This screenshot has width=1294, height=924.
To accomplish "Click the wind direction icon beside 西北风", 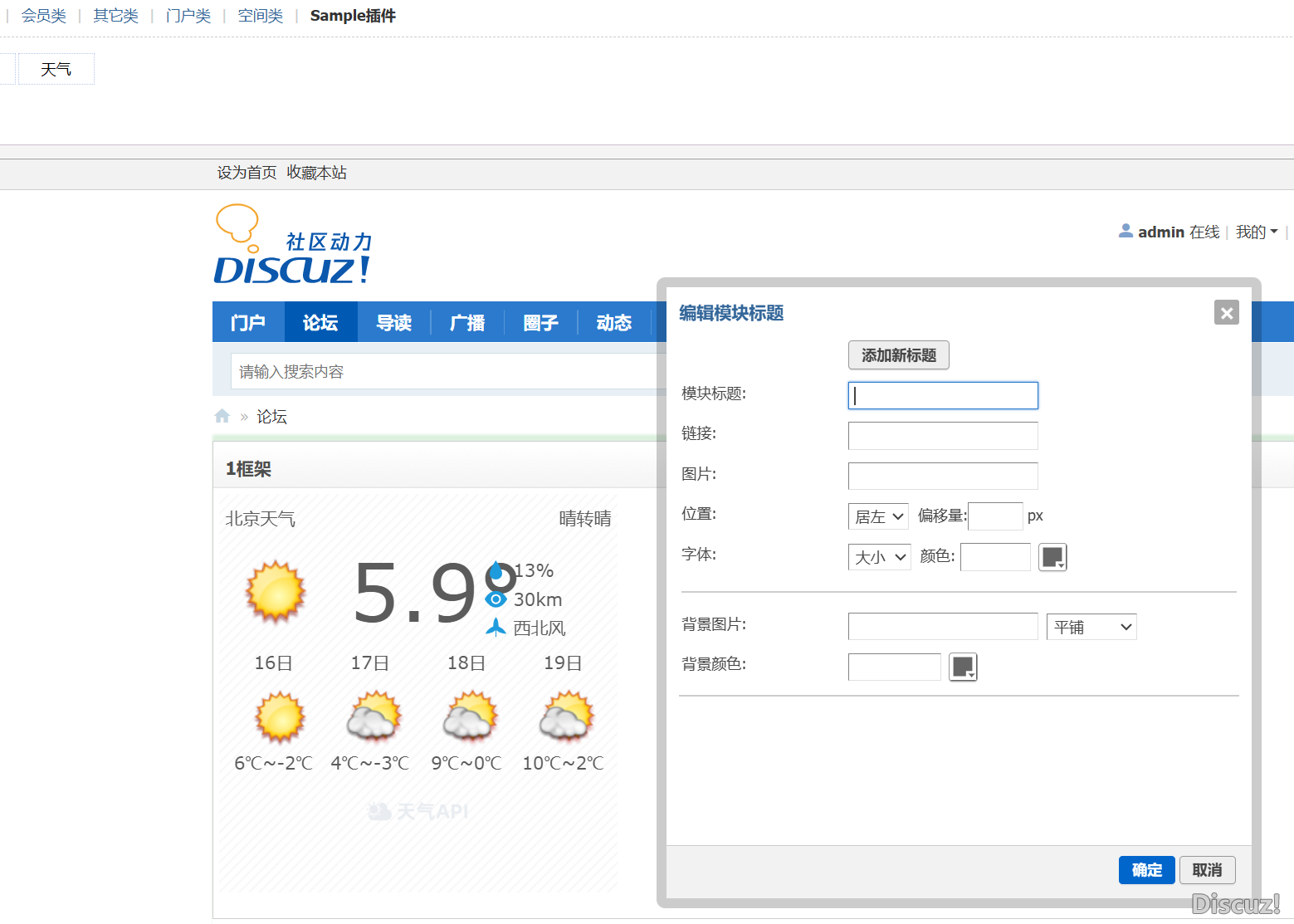I will pyautogui.click(x=496, y=628).
